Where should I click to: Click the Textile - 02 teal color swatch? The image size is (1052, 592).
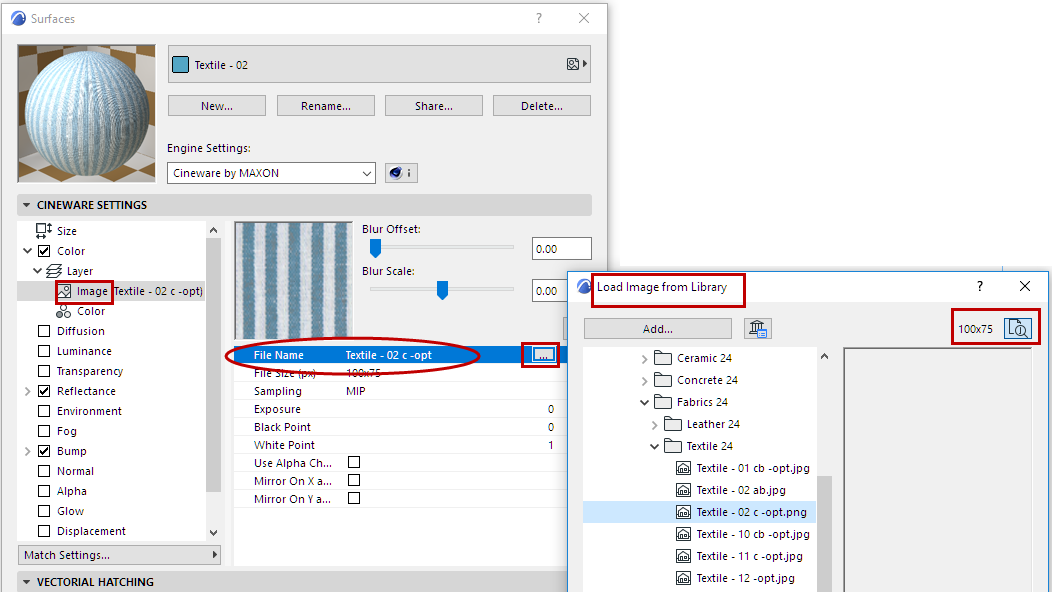pos(180,65)
